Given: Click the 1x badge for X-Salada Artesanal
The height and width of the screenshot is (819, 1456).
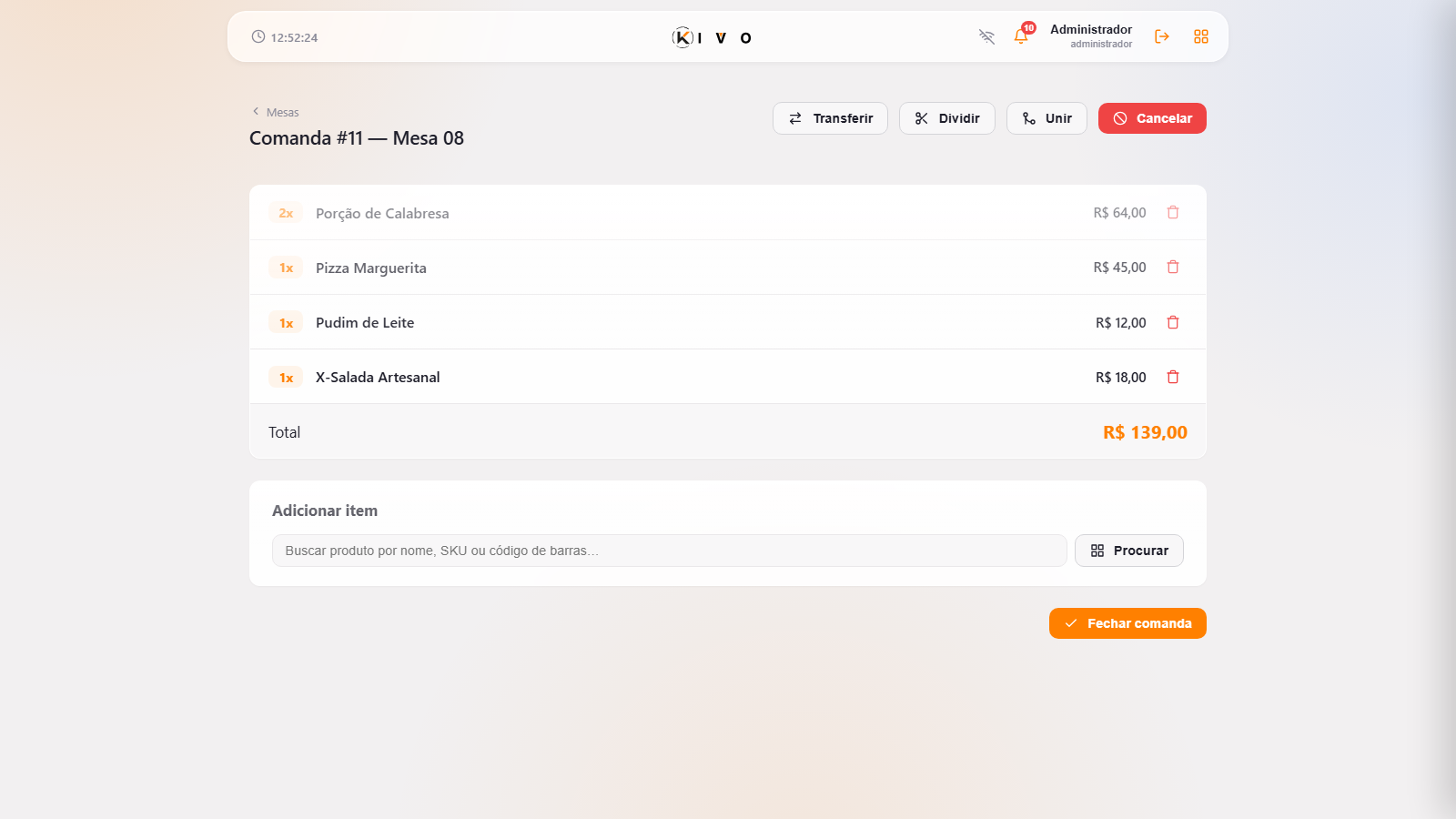Looking at the screenshot, I should [286, 378].
